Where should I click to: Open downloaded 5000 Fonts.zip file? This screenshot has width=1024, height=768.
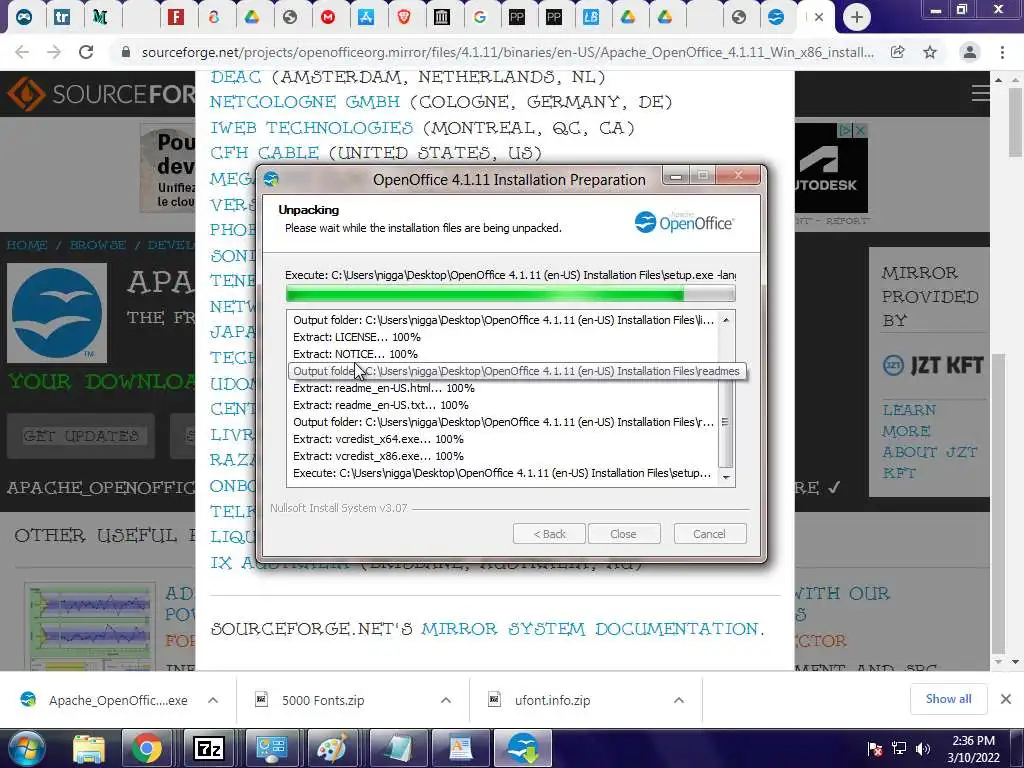coord(323,700)
